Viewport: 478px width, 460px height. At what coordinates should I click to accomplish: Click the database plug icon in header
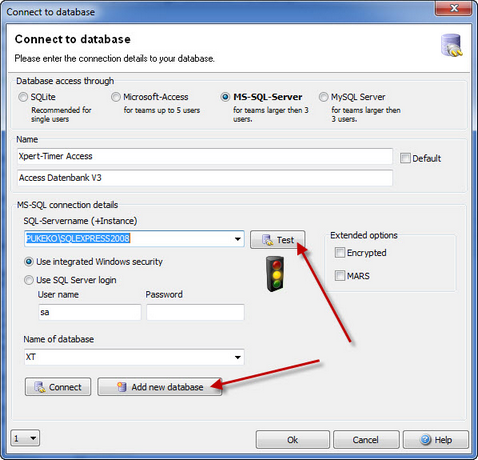(x=451, y=45)
